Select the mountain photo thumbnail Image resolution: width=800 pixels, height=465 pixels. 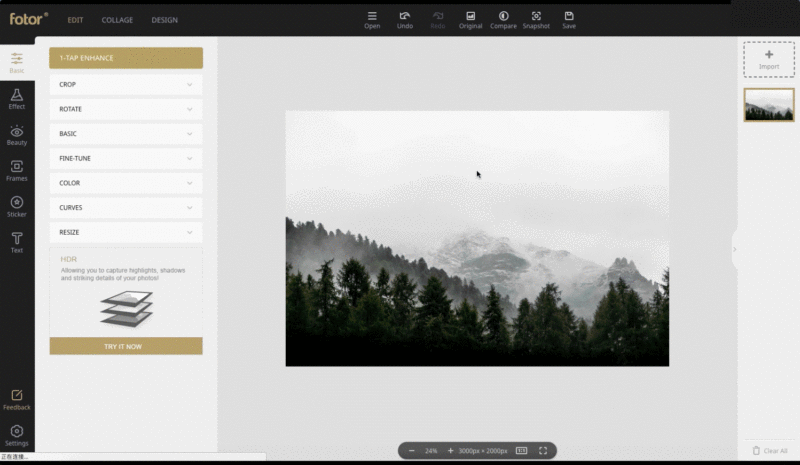769,105
